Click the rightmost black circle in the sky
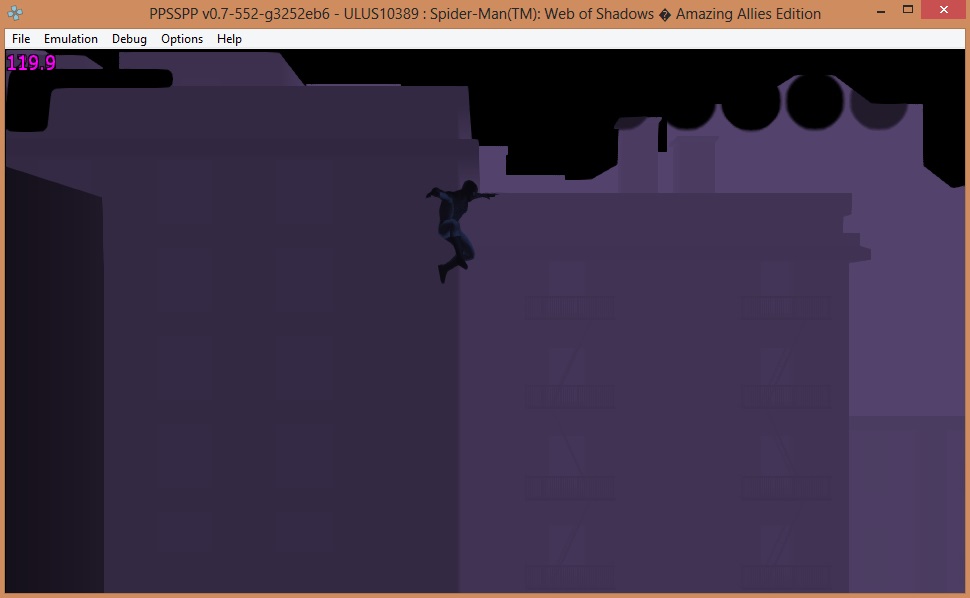970x598 pixels. (878, 103)
